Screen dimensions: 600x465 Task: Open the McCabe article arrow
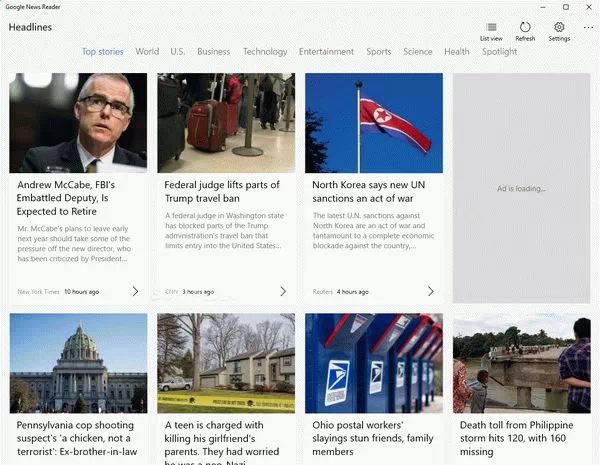[x=135, y=291]
